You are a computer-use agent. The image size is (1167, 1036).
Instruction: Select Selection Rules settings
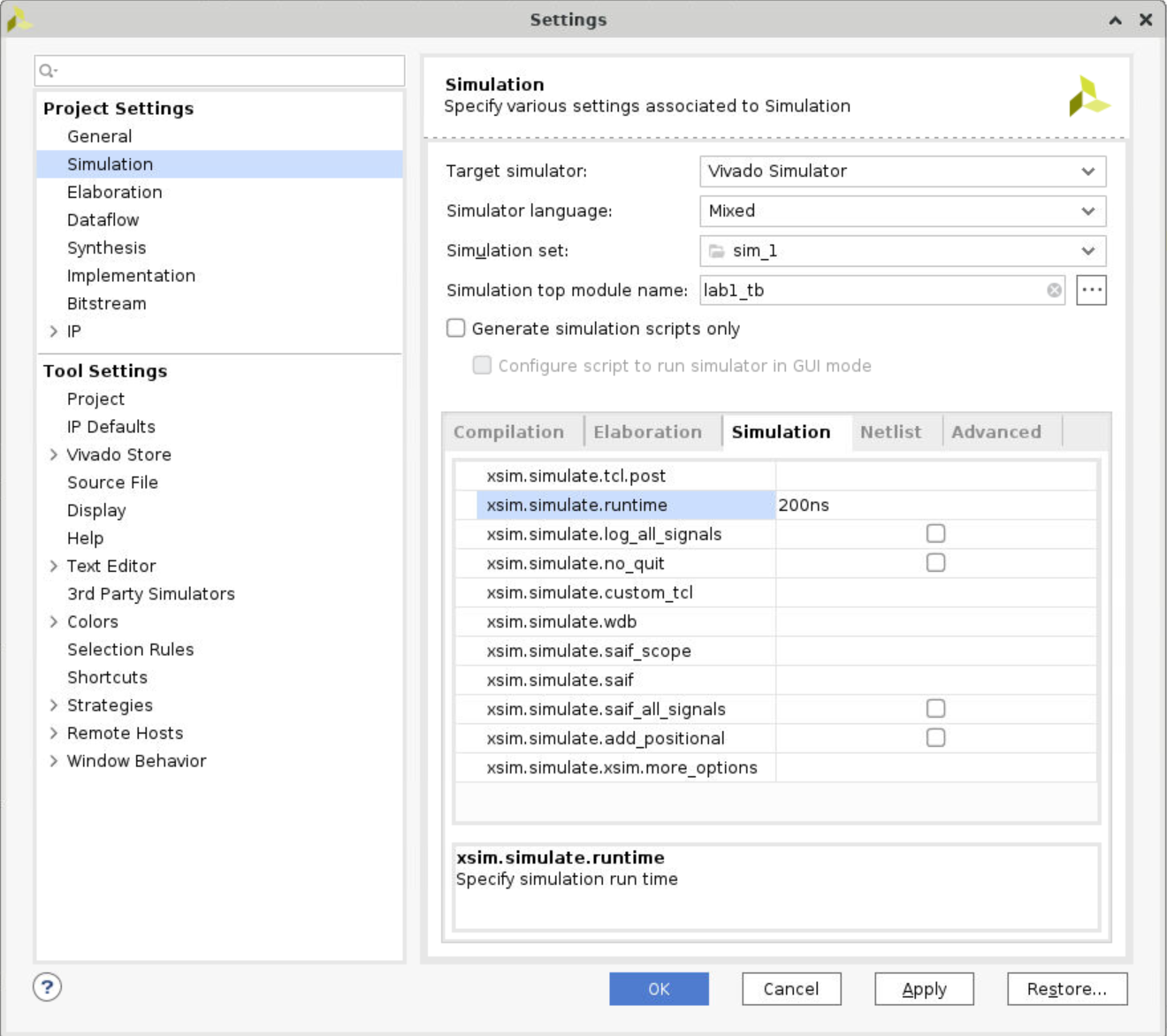(131, 650)
